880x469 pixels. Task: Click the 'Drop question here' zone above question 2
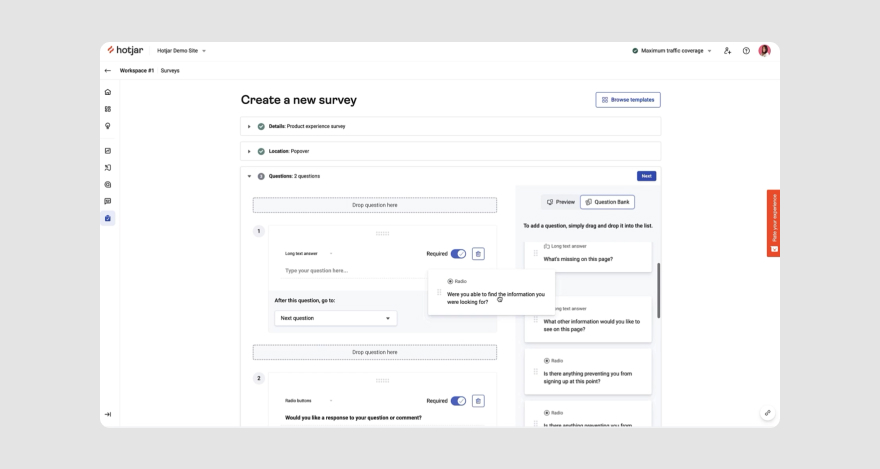click(374, 352)
